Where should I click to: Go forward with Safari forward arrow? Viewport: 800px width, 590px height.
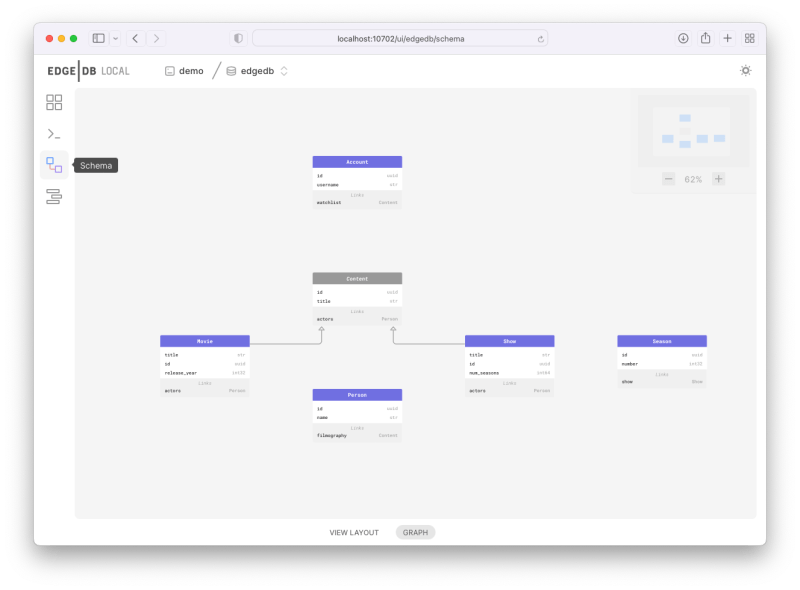157,38
